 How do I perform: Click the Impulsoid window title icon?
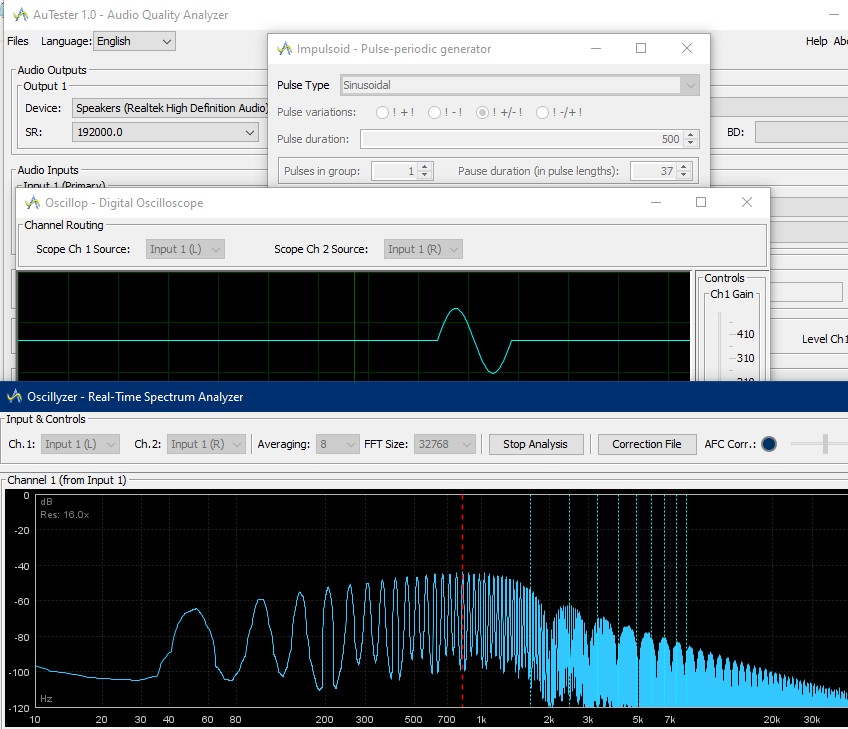(x=284, y=49)
